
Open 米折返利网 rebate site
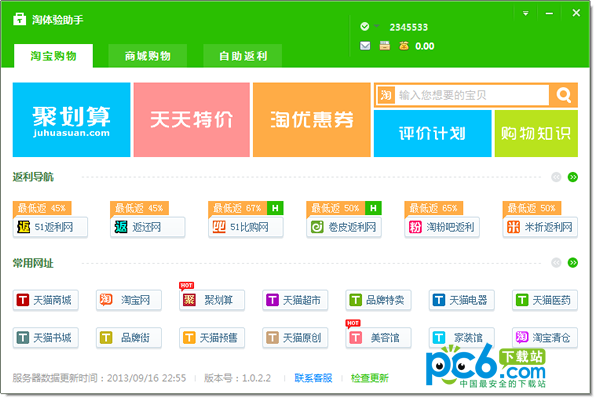click(540, 227)
